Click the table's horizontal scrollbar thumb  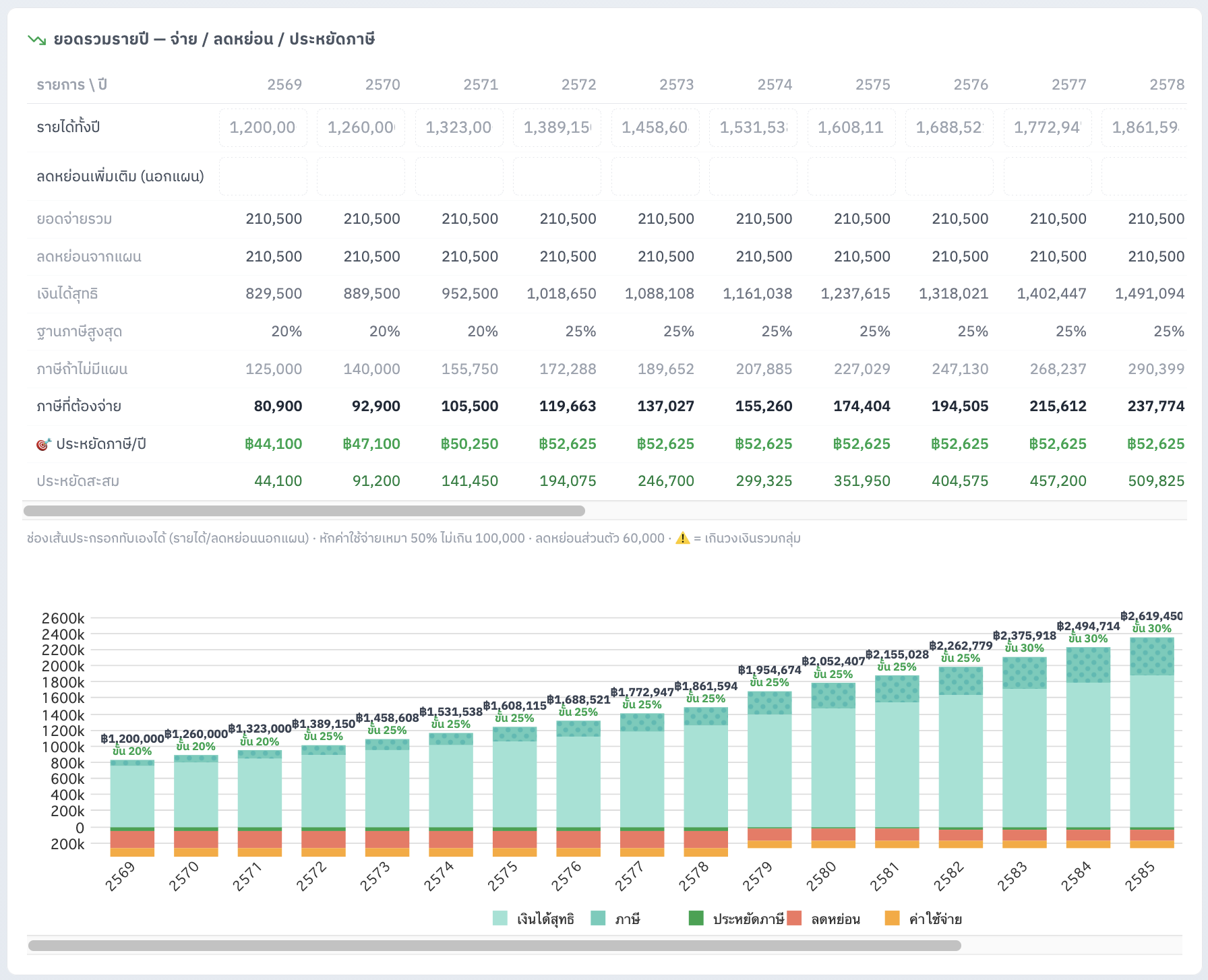pyautogui.click(x=304, y=511)
